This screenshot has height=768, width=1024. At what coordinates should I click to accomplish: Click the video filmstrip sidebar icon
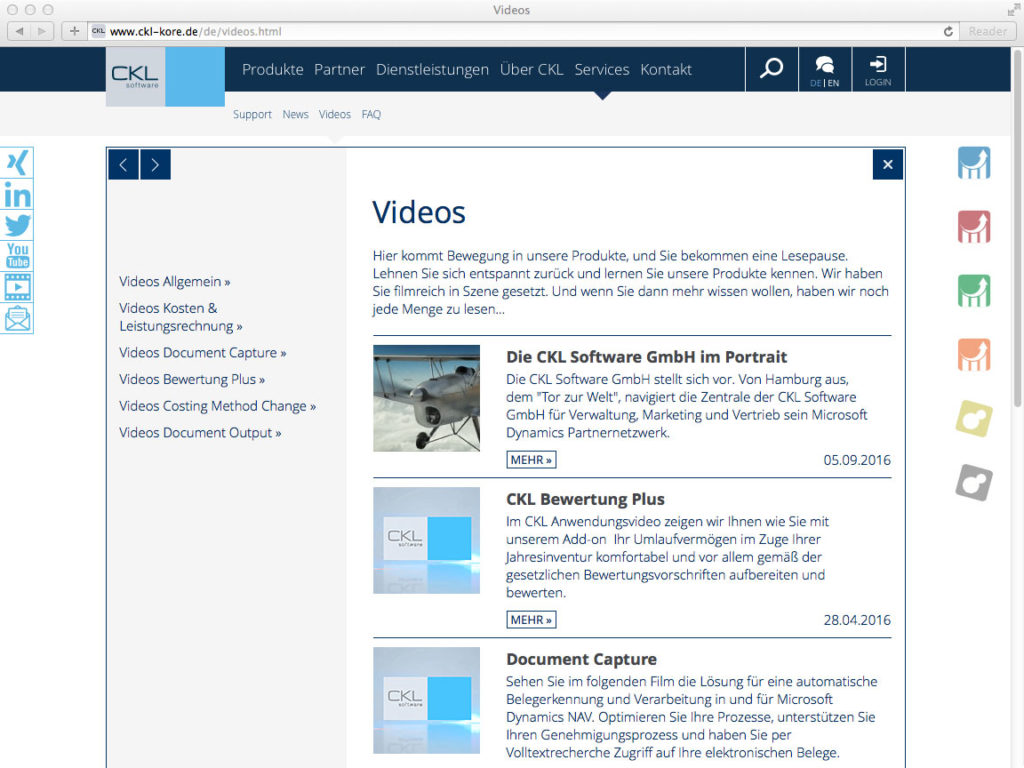17,287
